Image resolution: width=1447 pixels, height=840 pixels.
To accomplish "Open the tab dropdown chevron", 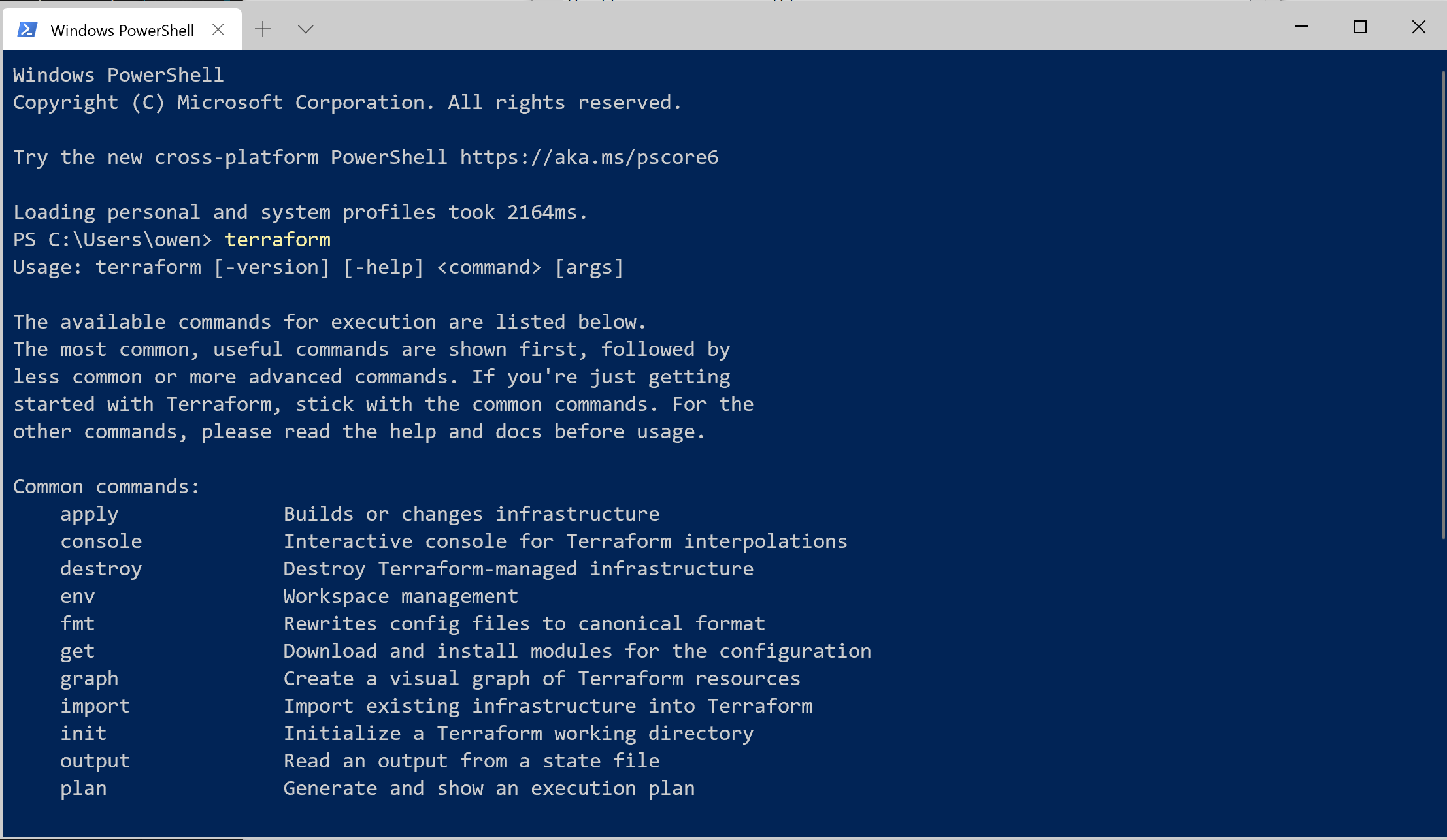I will [x=305, y=29].
